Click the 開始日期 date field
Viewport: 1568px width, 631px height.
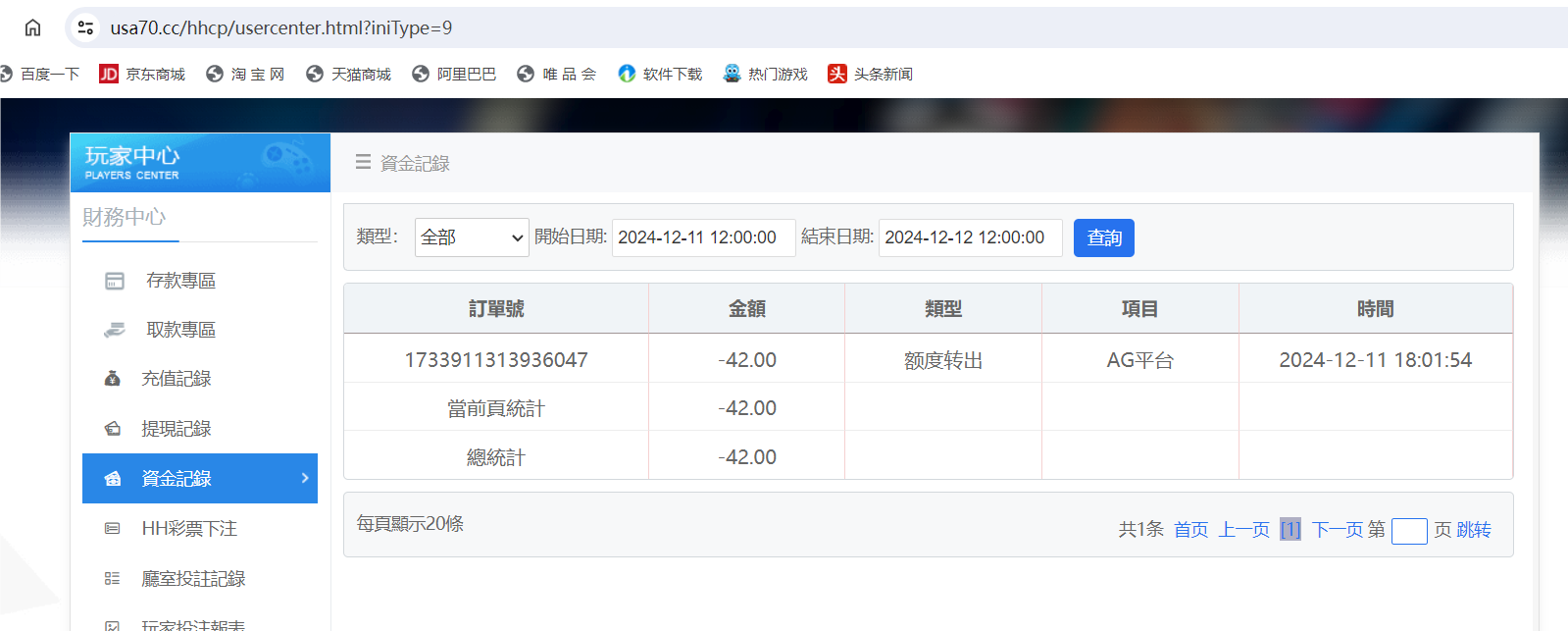click(703, 237)
